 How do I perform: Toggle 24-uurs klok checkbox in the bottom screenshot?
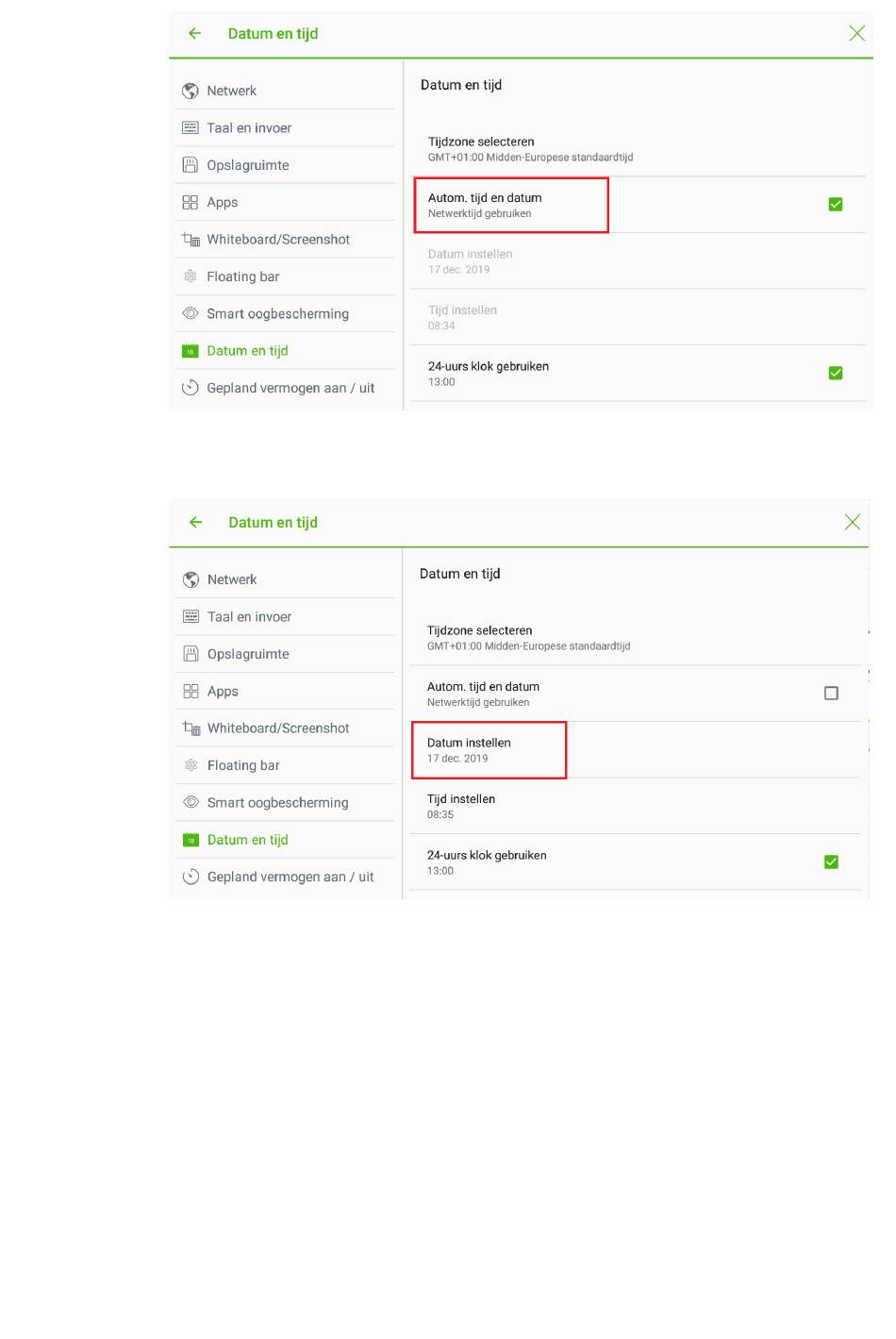click(x=831, y=862)
